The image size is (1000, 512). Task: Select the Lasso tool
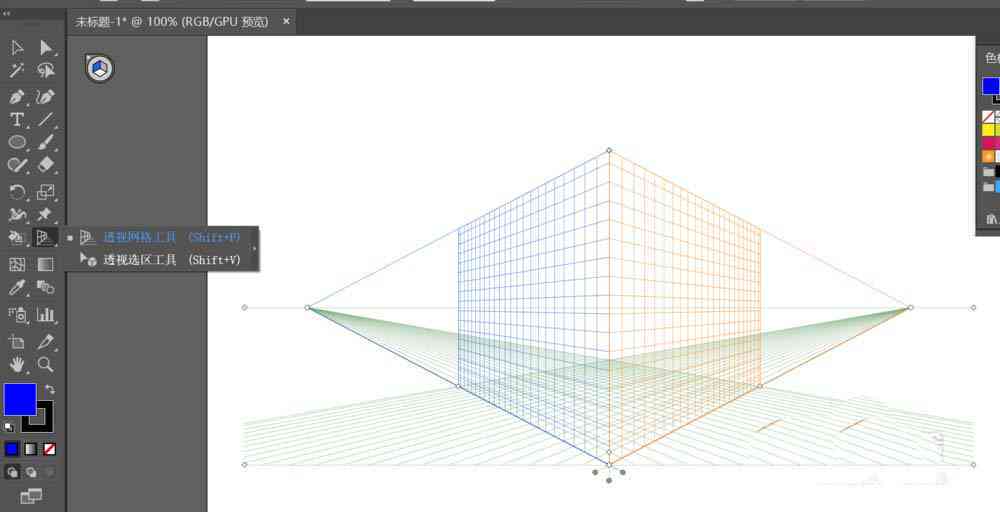coord(46,70)
